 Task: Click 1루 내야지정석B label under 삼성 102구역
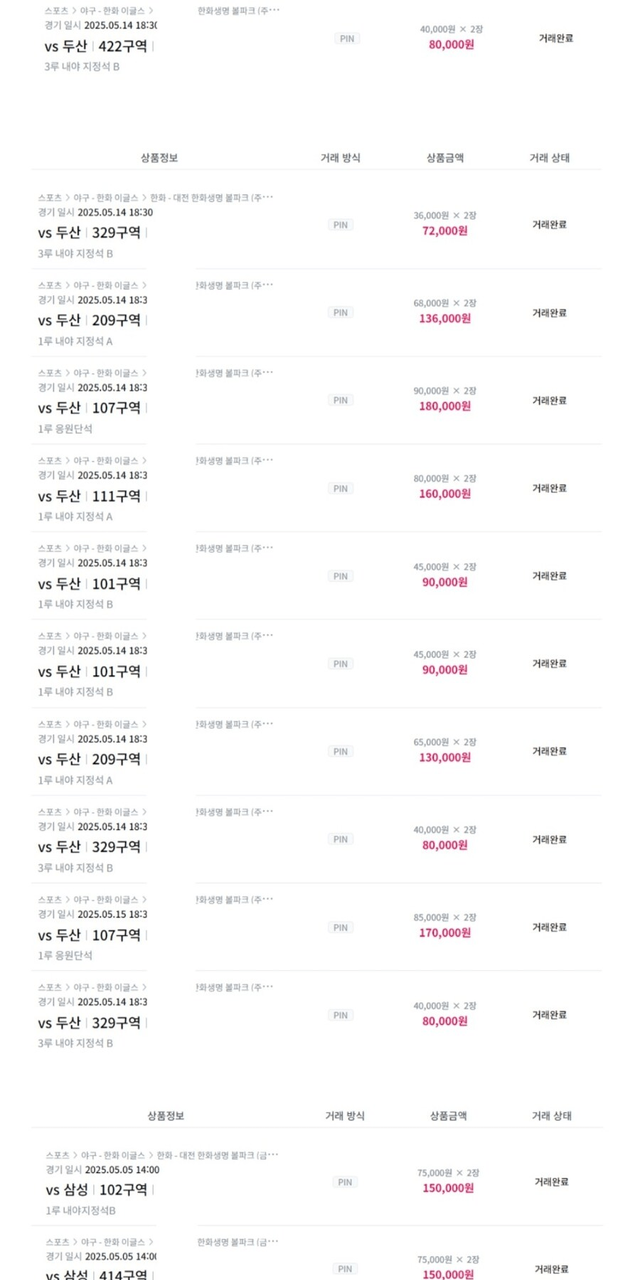coord(81,1211)
